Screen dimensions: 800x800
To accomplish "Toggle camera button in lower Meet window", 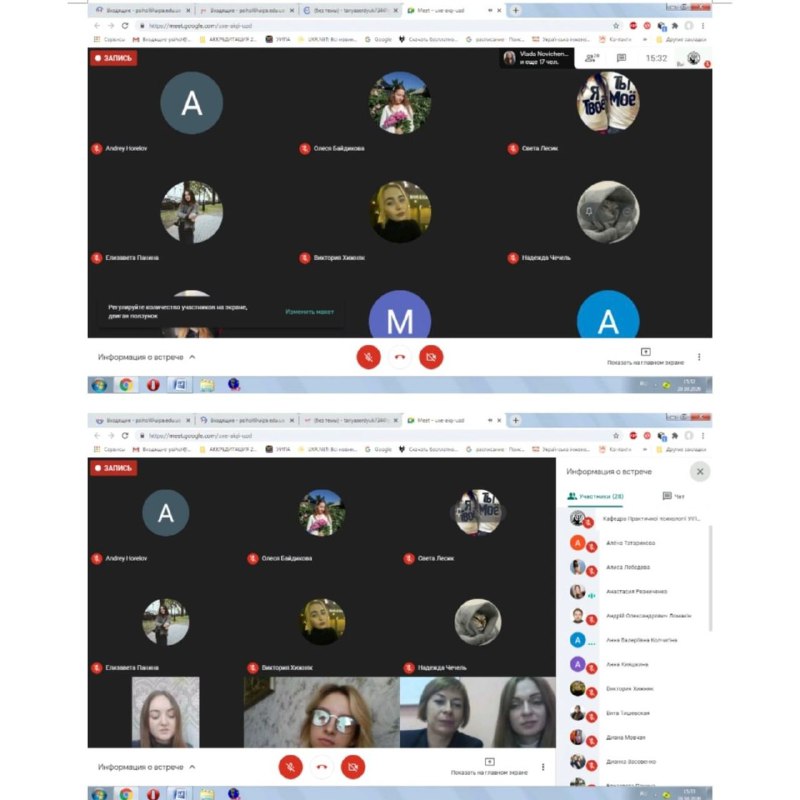I will (x=353, y=767).
